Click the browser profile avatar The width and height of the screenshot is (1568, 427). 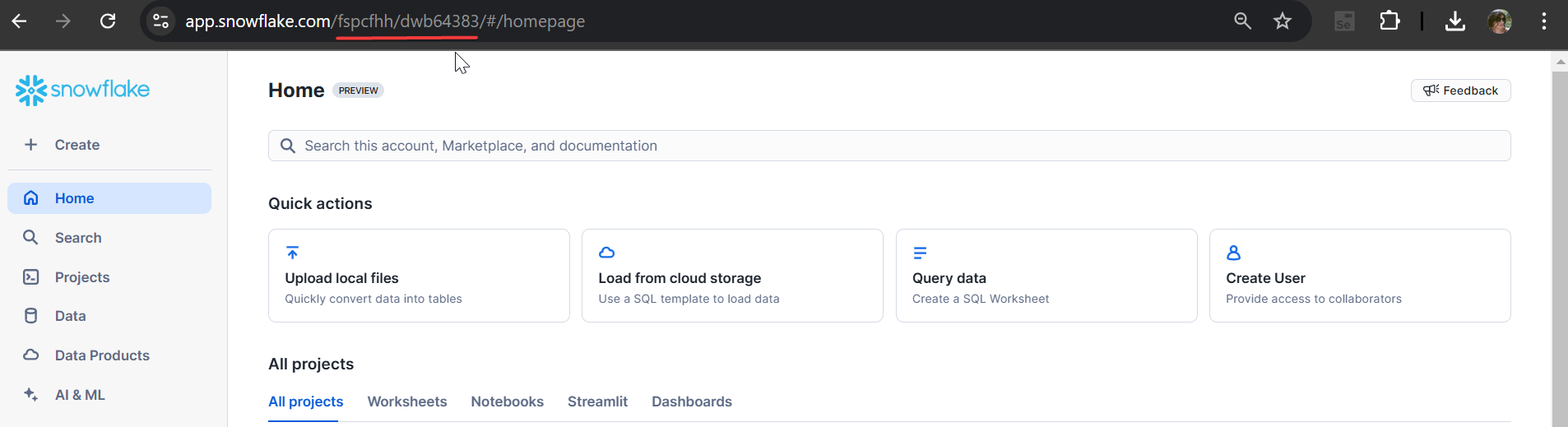click(1499, 21)
